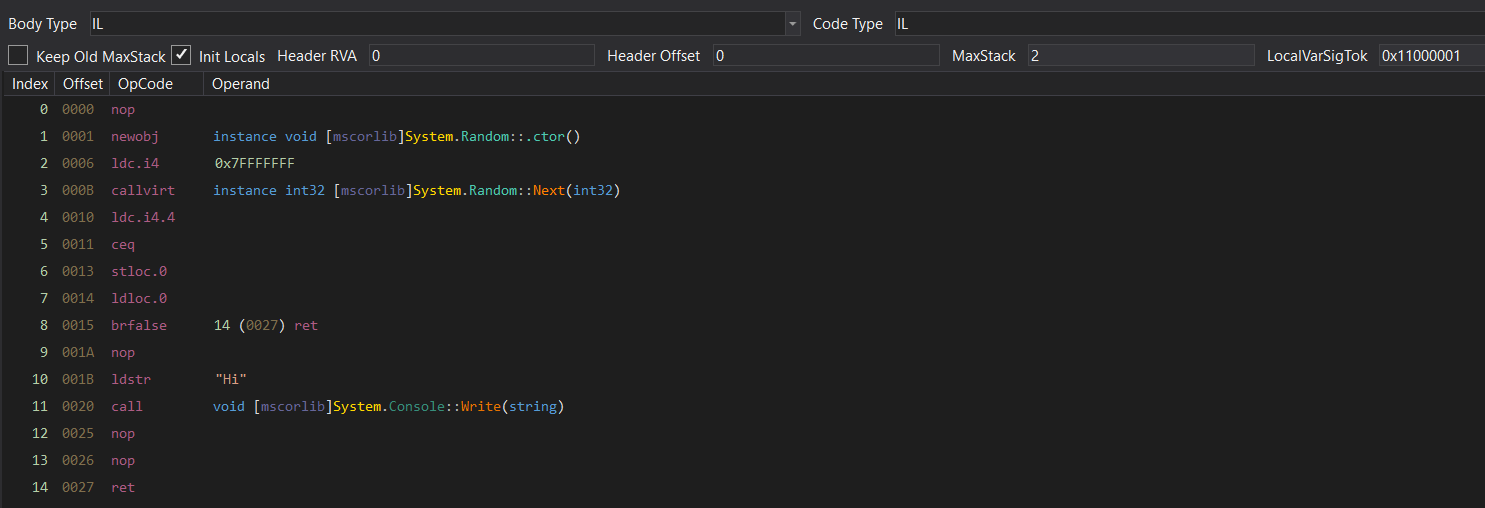
Task: Click the MaxStack input field
Action: click(1141, 56)
